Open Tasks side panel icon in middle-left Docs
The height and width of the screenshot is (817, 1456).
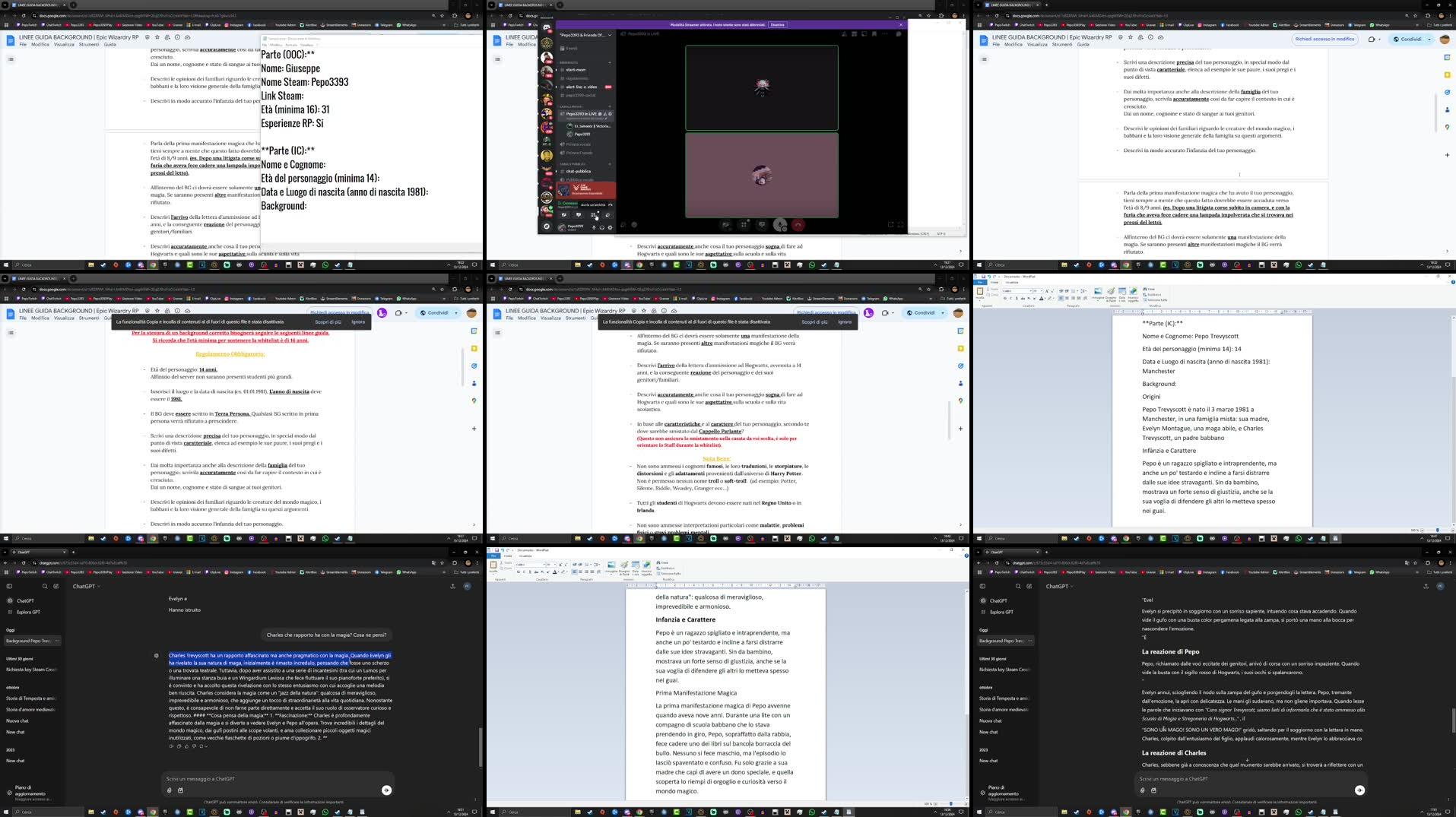pyautogui.click(x=474, y=366)
